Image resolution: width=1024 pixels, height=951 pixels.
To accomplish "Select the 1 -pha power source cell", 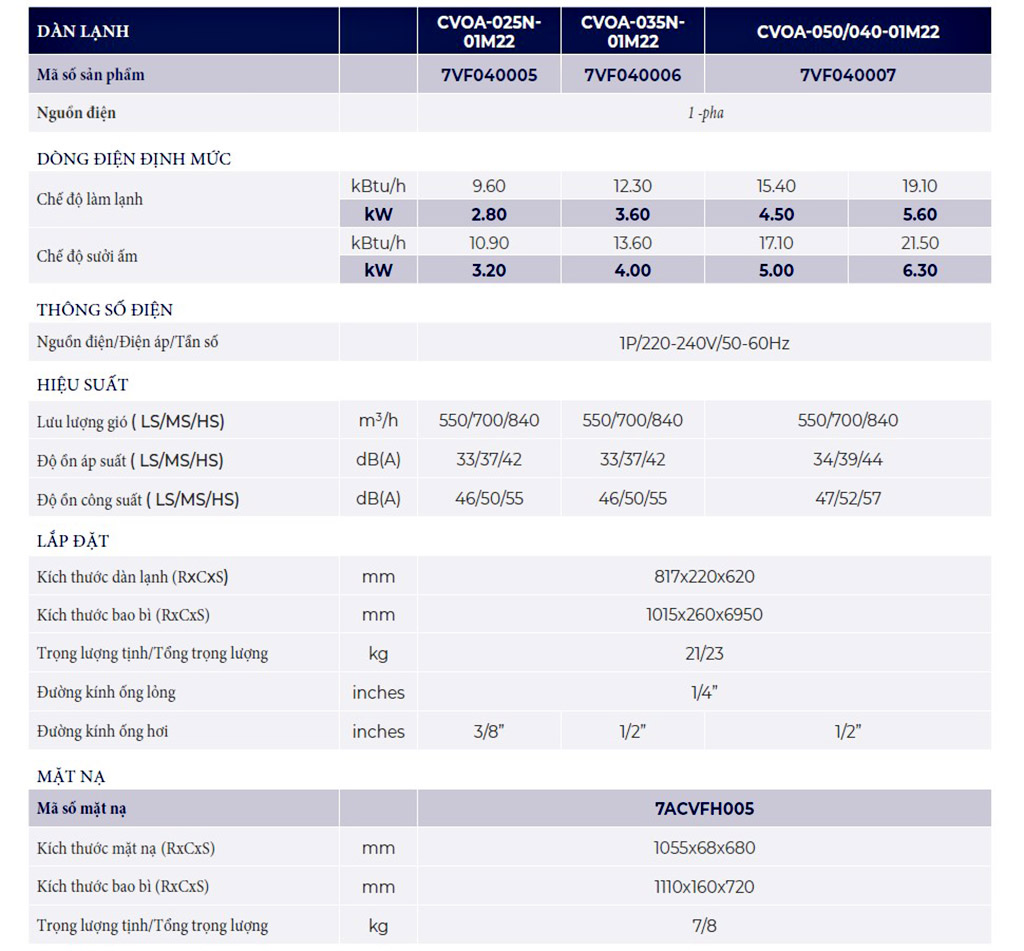I will 704,113.
